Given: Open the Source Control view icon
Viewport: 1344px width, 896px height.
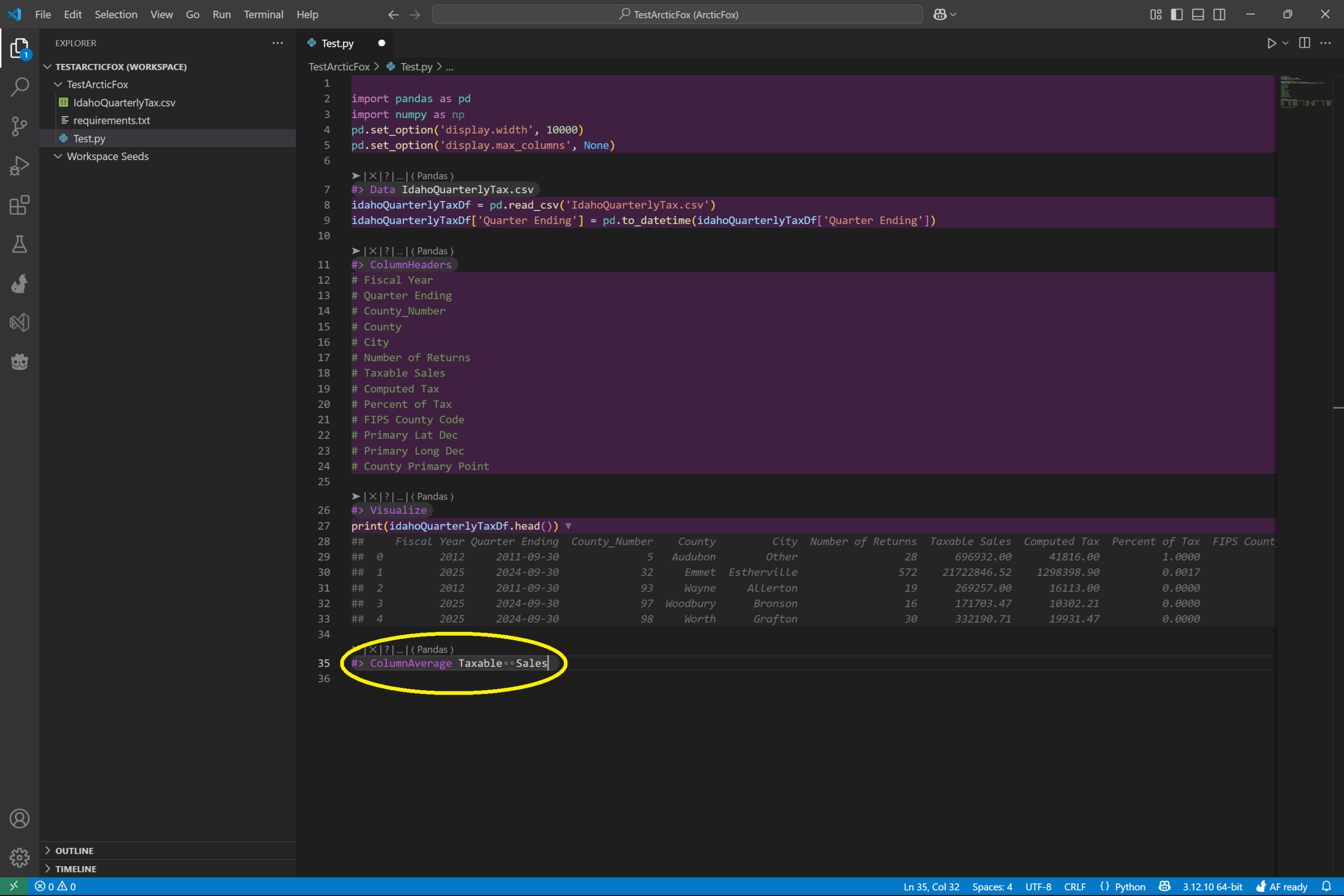Looking at the screenshot, I should point(19,127).
